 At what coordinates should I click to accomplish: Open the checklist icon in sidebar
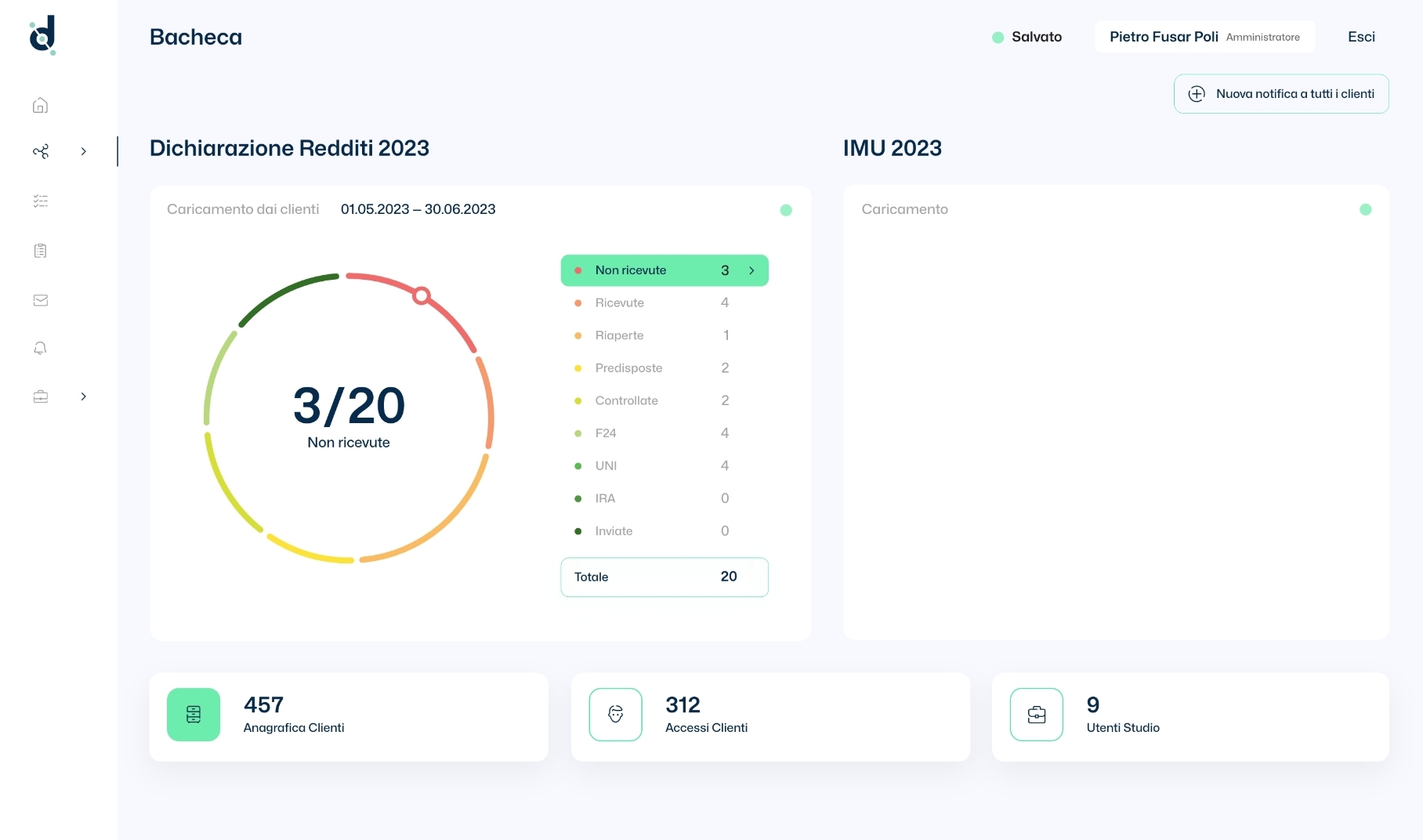tap(41, 201)
